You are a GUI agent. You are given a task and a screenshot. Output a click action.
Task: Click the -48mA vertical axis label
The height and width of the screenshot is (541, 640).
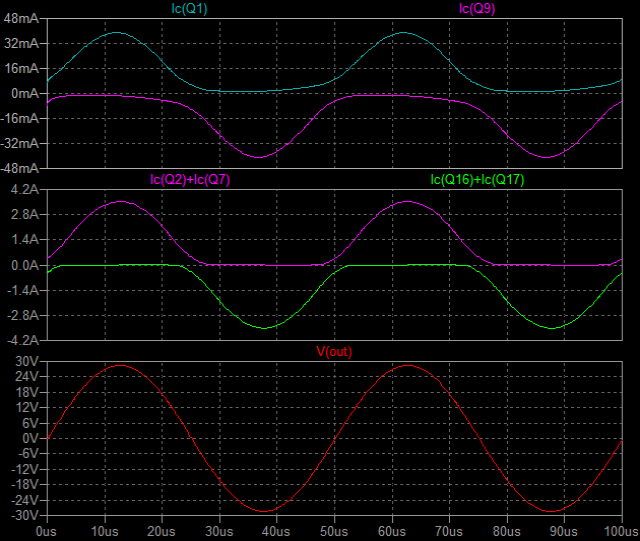pyautogui.click(x=18, y=168)
